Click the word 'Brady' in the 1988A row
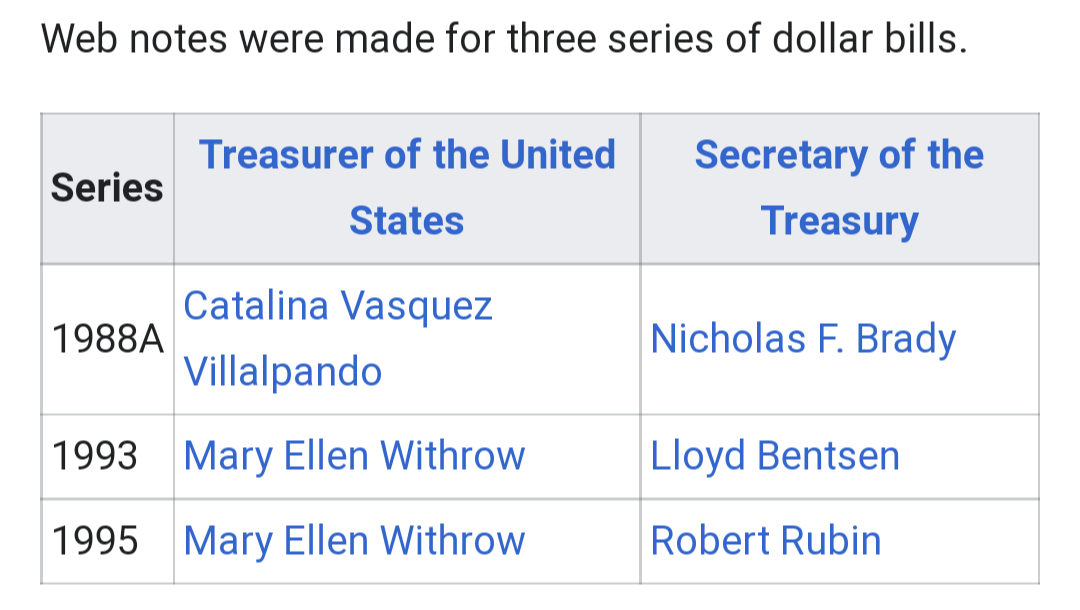The image size is (1080, 610). point(905,339)
